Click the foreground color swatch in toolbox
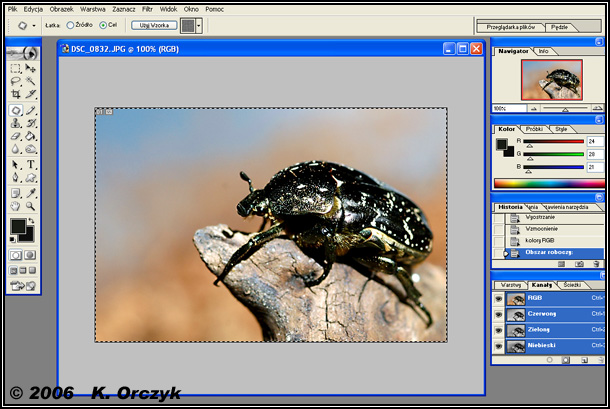610x409 pixels. click(17, 227)
